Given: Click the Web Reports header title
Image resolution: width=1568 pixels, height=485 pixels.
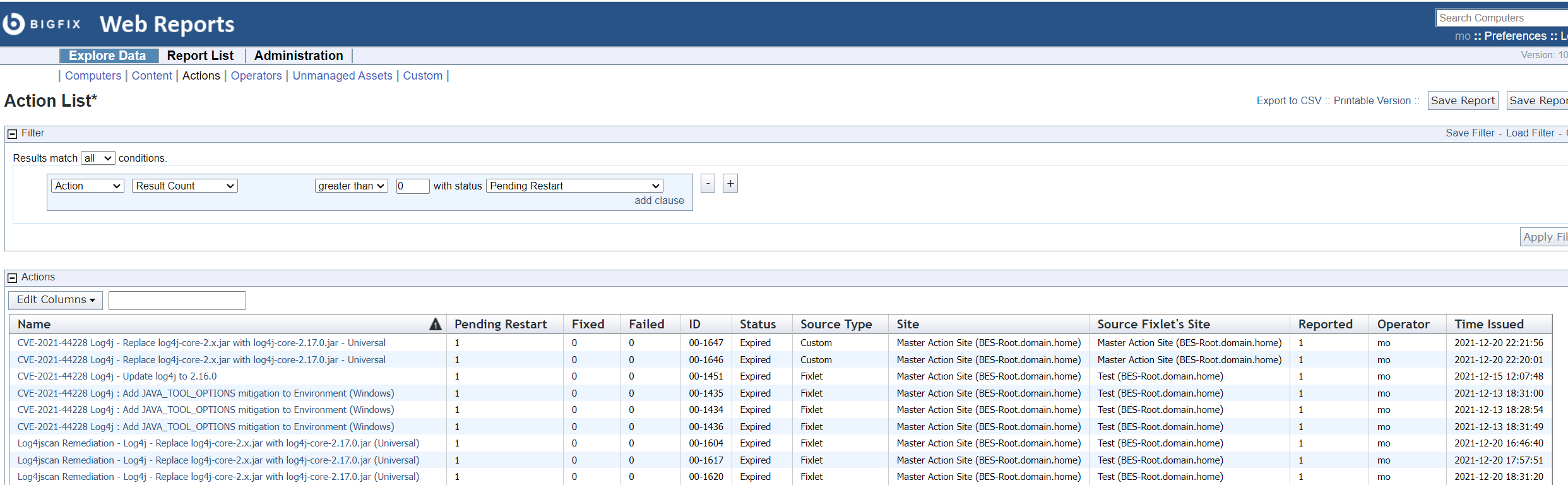Looking at the screenshot, I should coord(167,24).
